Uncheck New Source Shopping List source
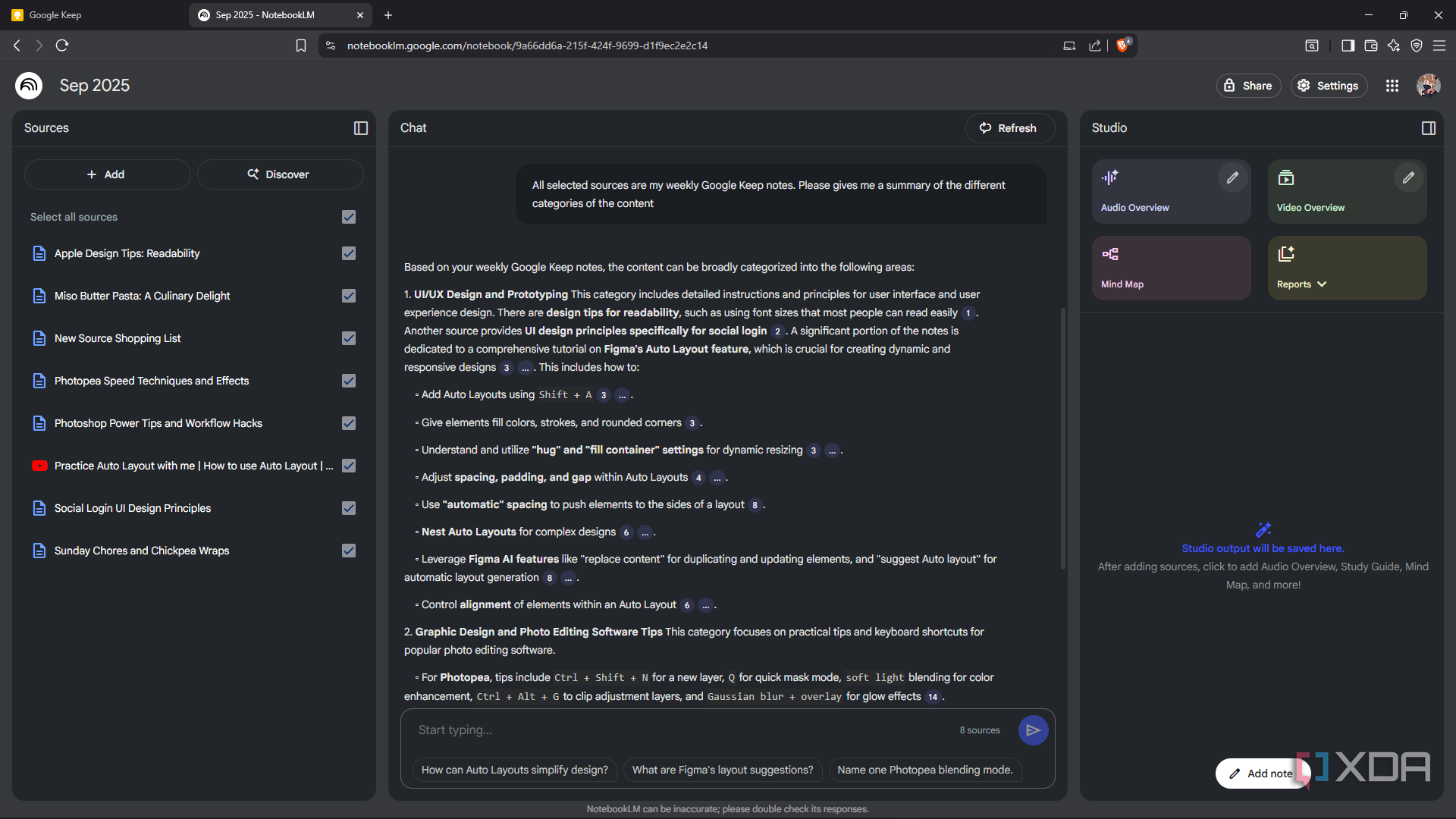This screenshot has width=1456, height=819. [349, 338]
